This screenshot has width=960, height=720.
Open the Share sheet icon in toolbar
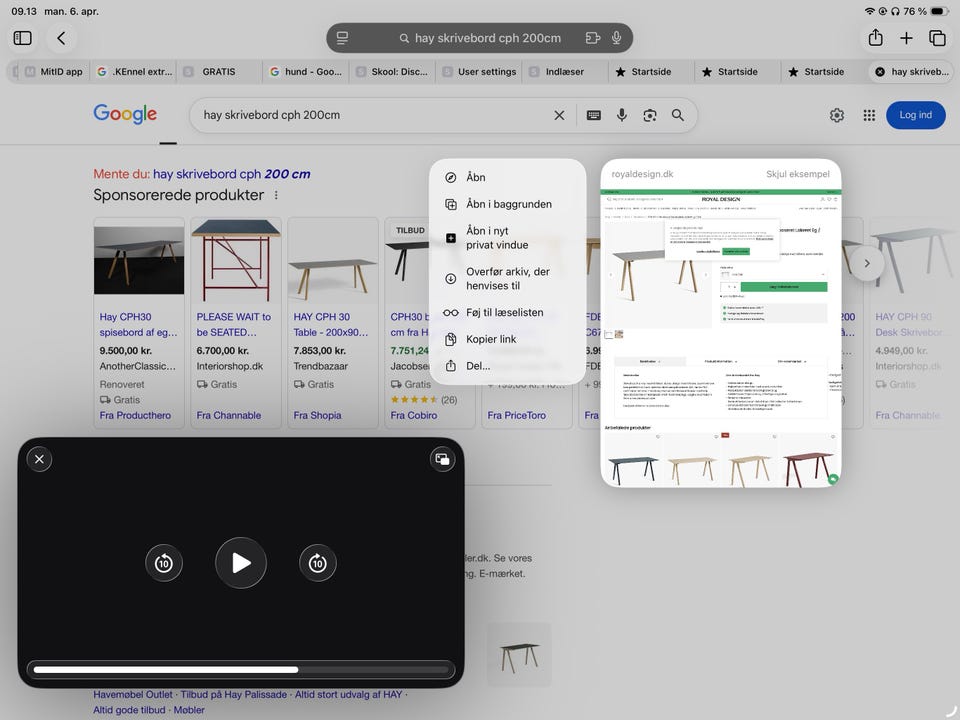[x=875, y=38]
